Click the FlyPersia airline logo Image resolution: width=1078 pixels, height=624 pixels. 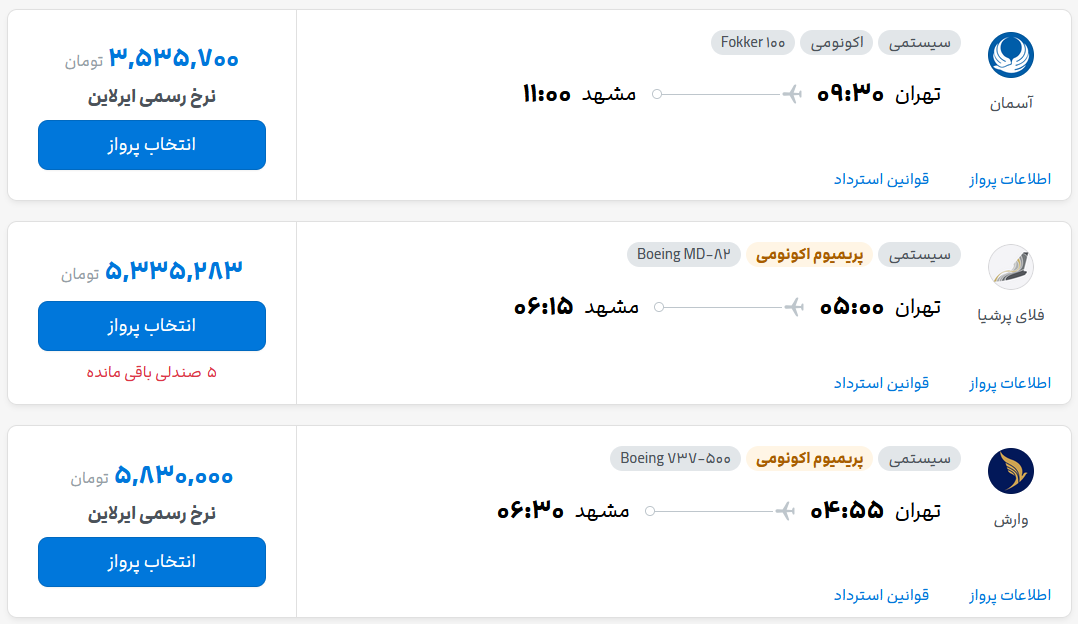tap(1010, 267)
